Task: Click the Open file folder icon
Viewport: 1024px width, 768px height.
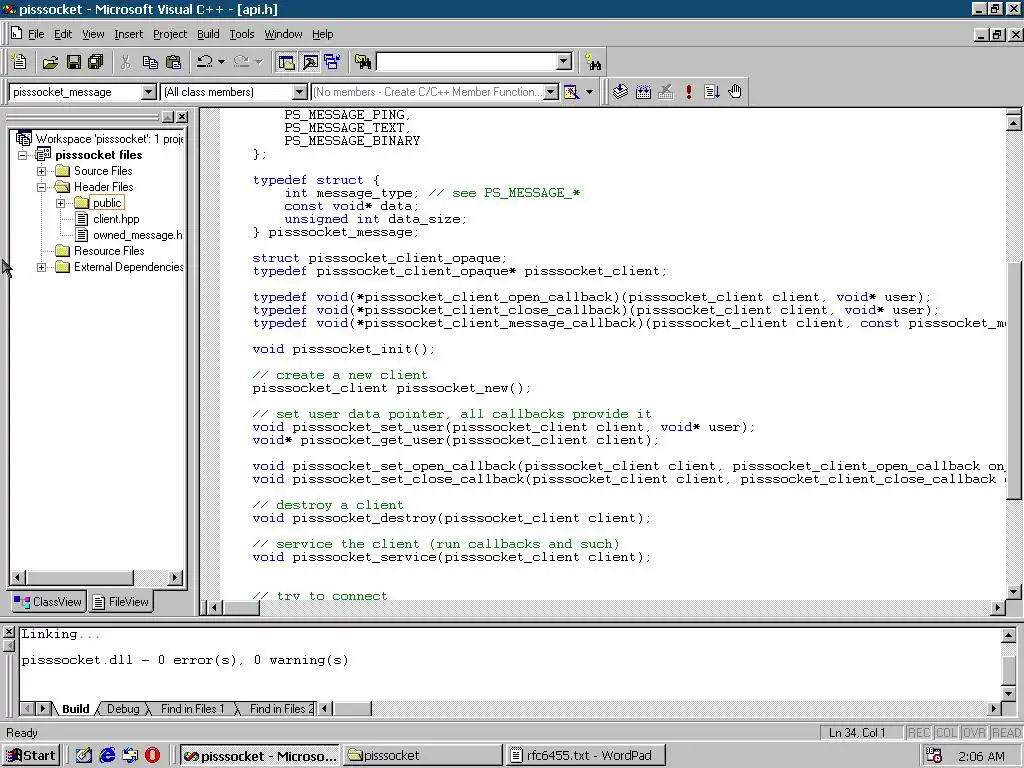Action: coord(50,62)
